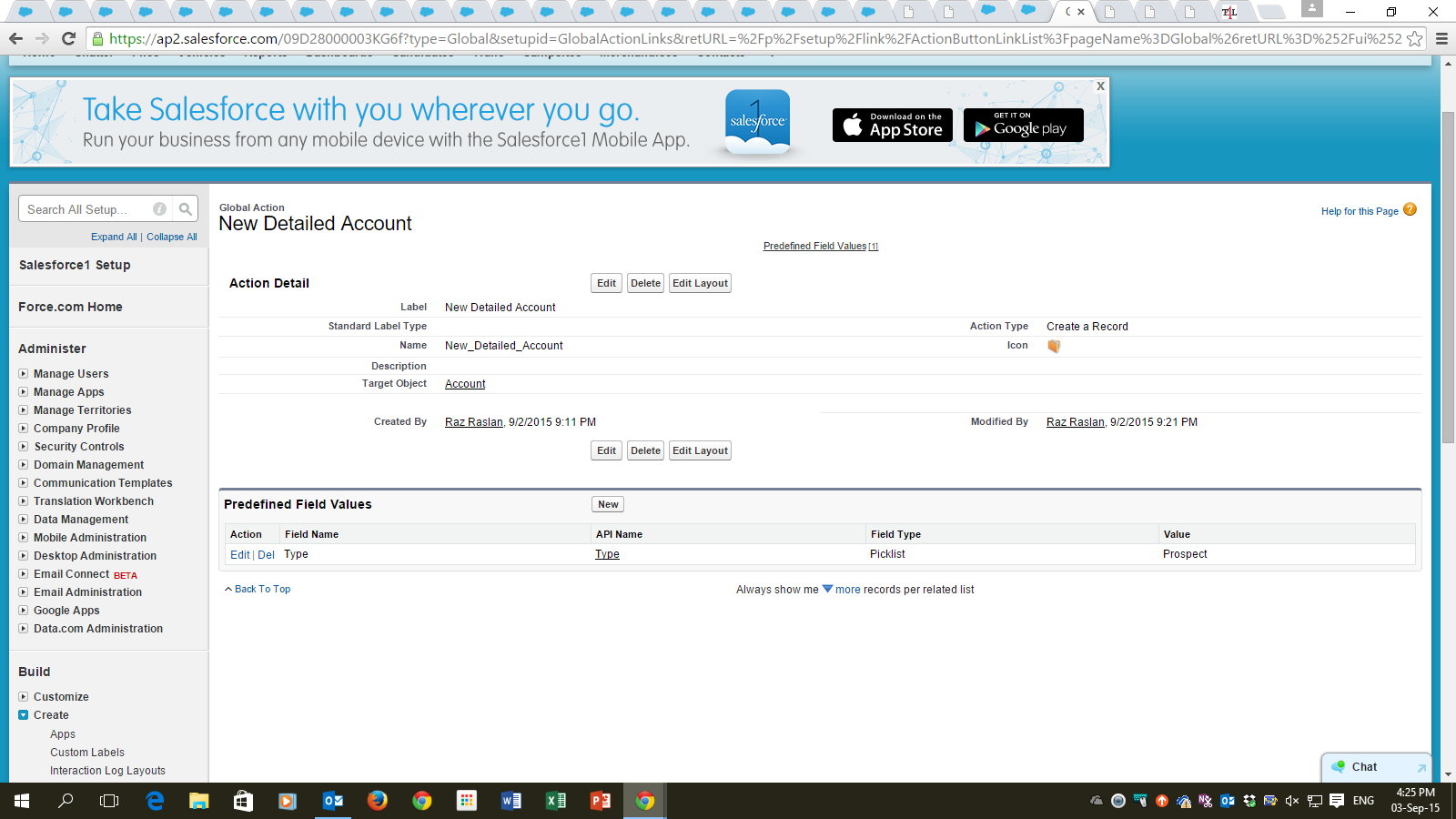Click the browser address bar URL
Image resolution: width=1456 pixels, height=819 pixels.
[755, 38]
